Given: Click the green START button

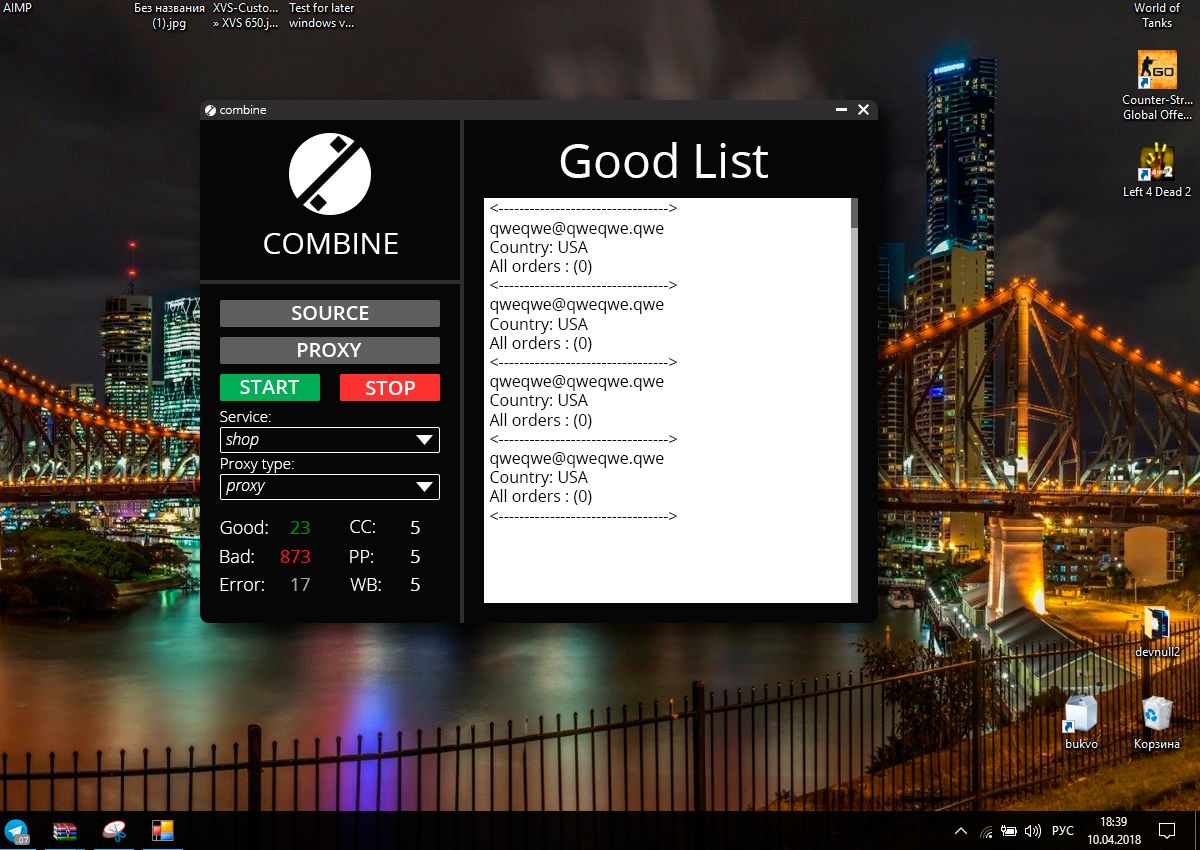Looking at the screenshot, I should [270, 388].
